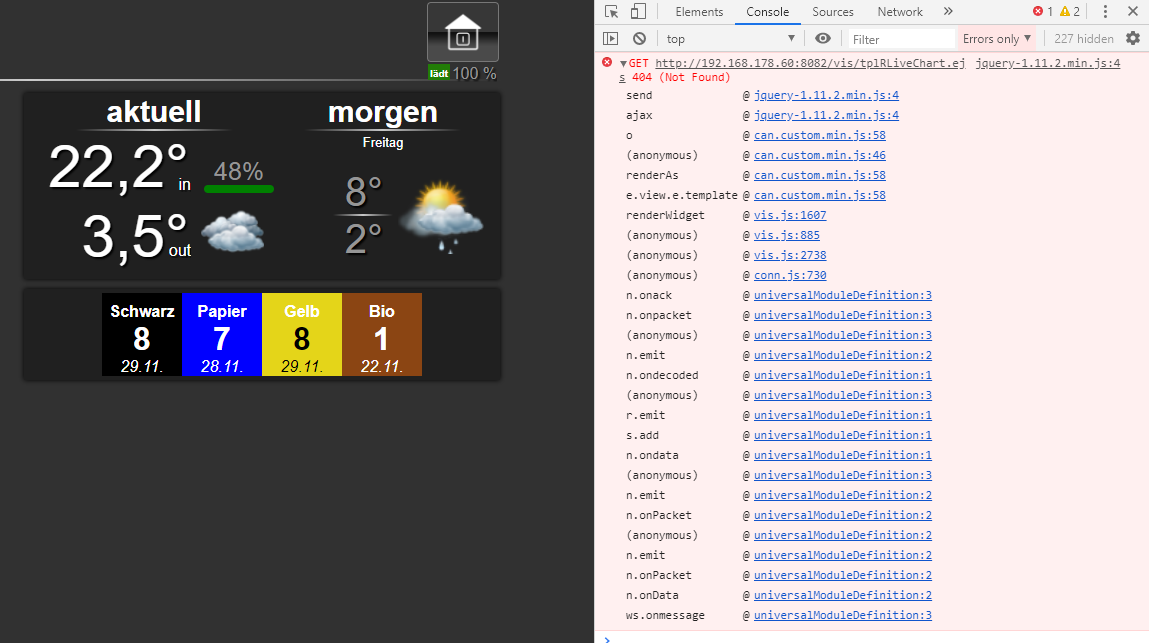Open can.custom.min.js:58 link in o row
The height and width of the screenshot is (643, 1149).
click(820, 135)
